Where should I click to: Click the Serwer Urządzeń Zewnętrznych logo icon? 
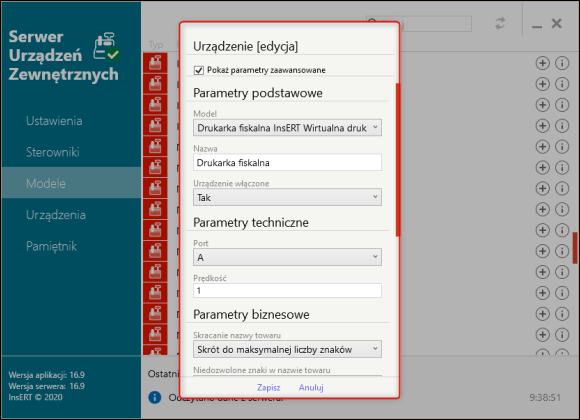106,47
